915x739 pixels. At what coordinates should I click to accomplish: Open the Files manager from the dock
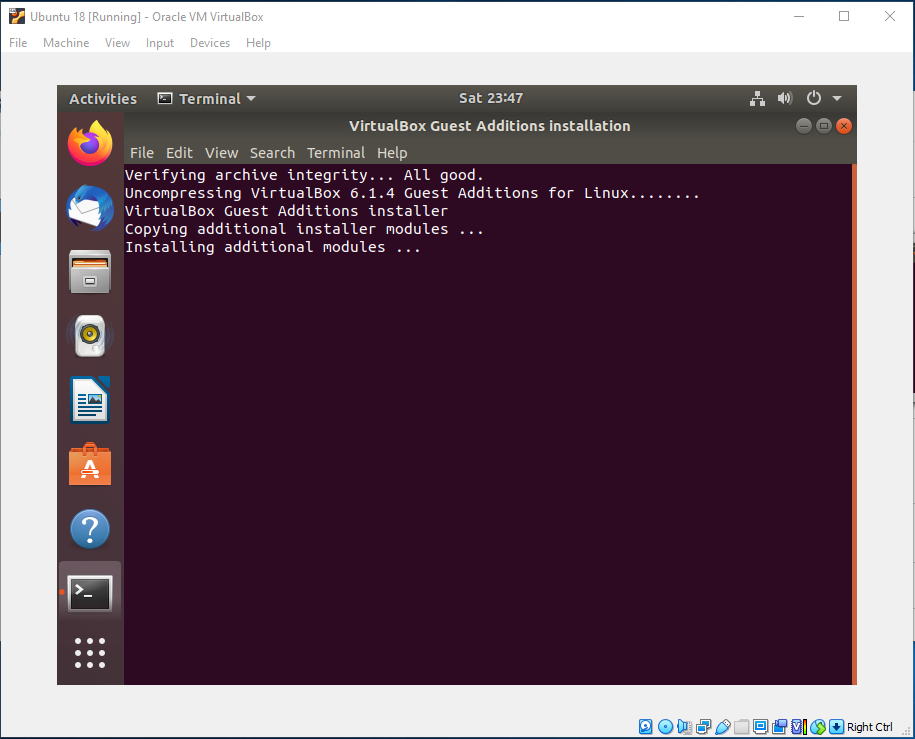(90, 272)
